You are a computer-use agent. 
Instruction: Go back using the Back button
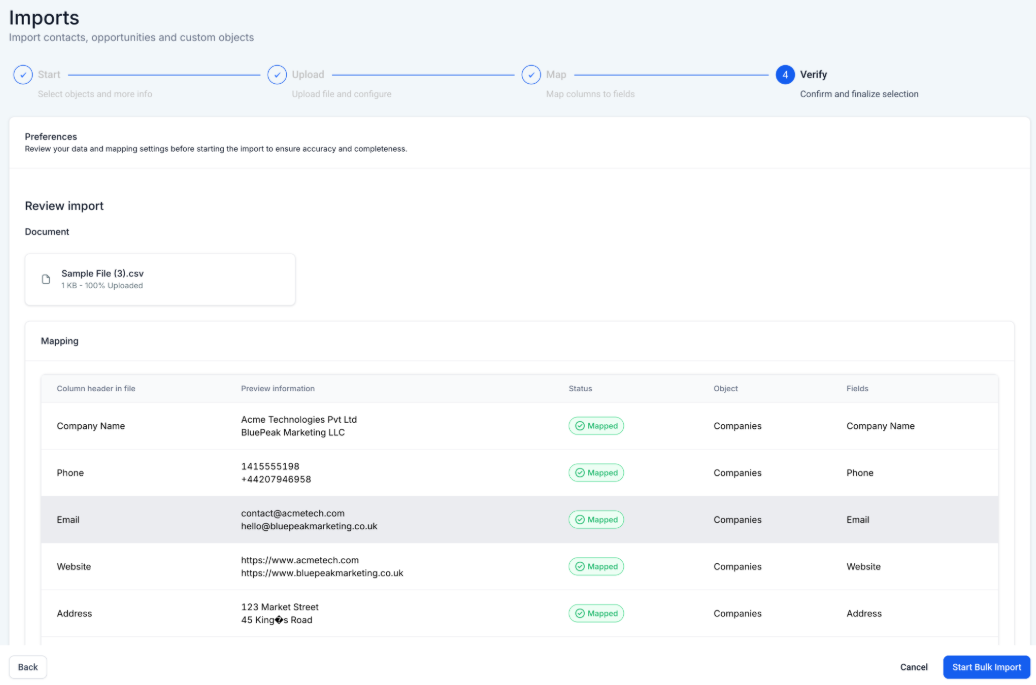click(28, 667)
